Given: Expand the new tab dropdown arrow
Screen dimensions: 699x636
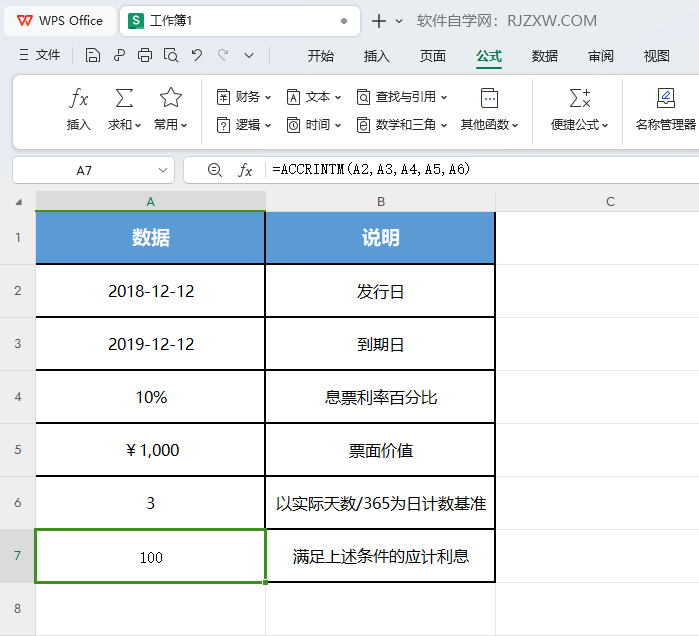Looking at the screenshot, I should (399, 21).
